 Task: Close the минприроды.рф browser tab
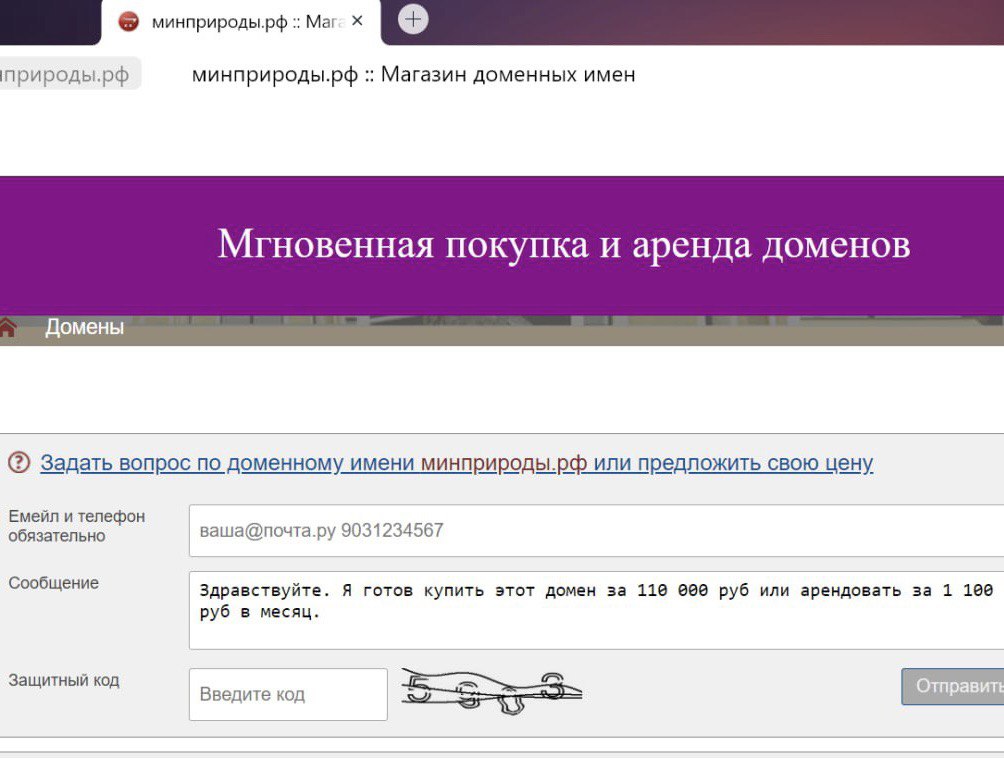358,21
